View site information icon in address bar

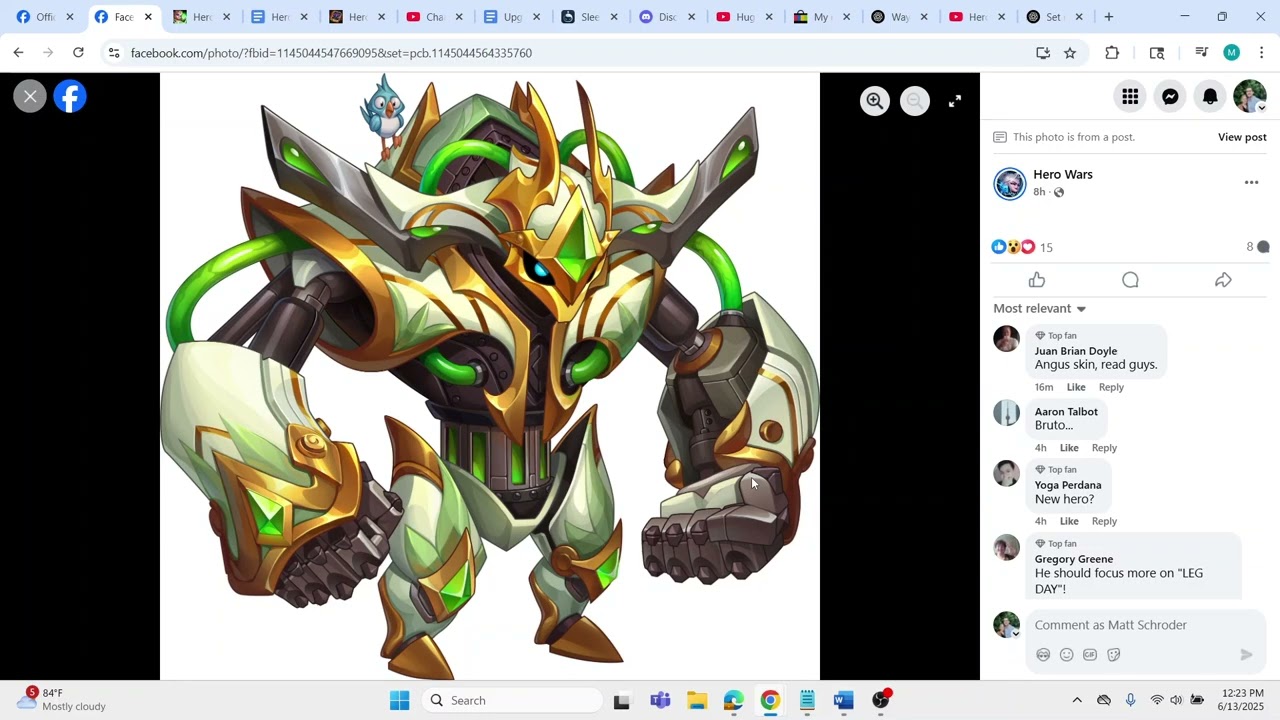click(x=114, y=53)
